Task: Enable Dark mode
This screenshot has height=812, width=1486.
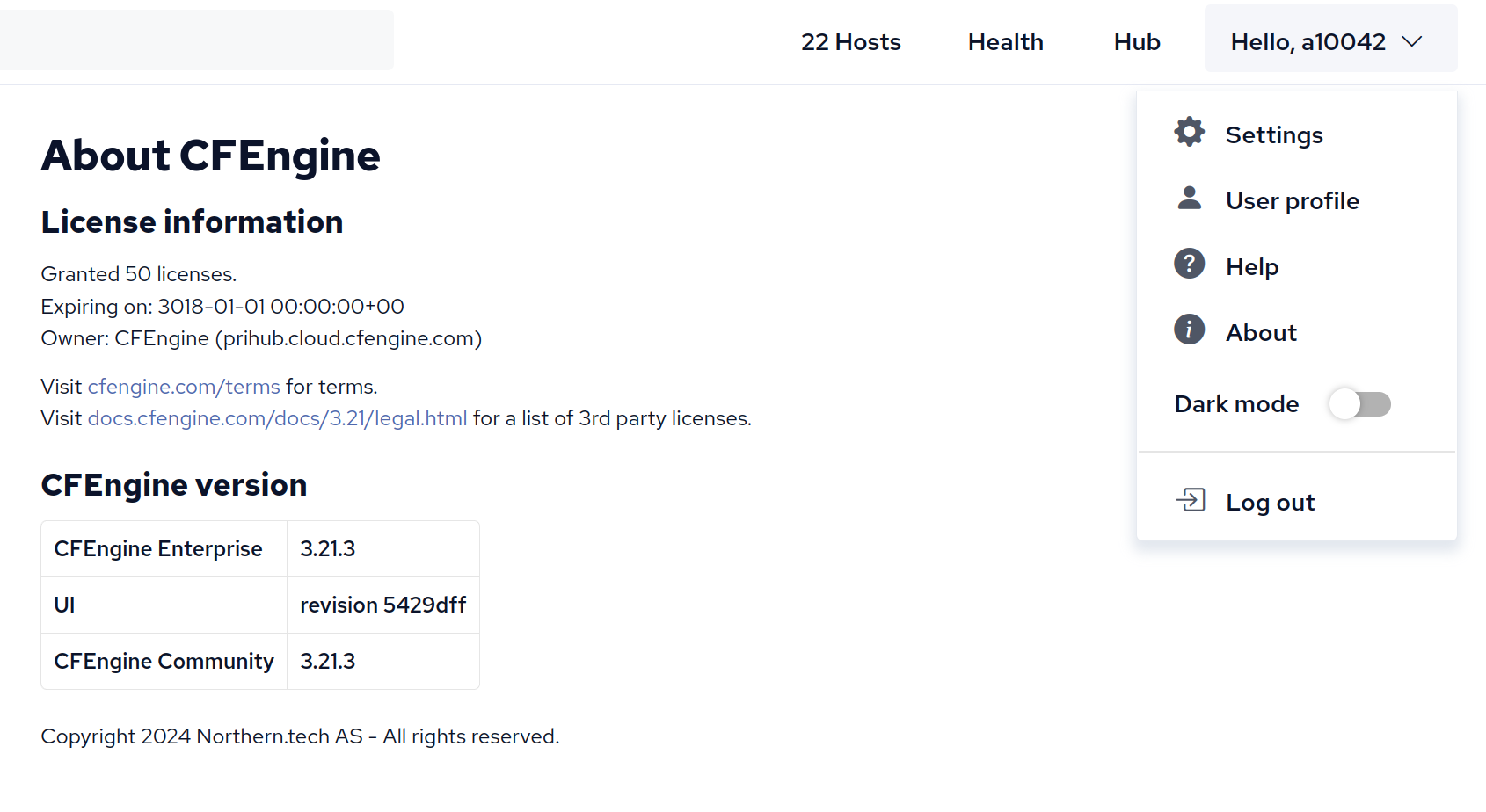Action: coord(1359,404)
